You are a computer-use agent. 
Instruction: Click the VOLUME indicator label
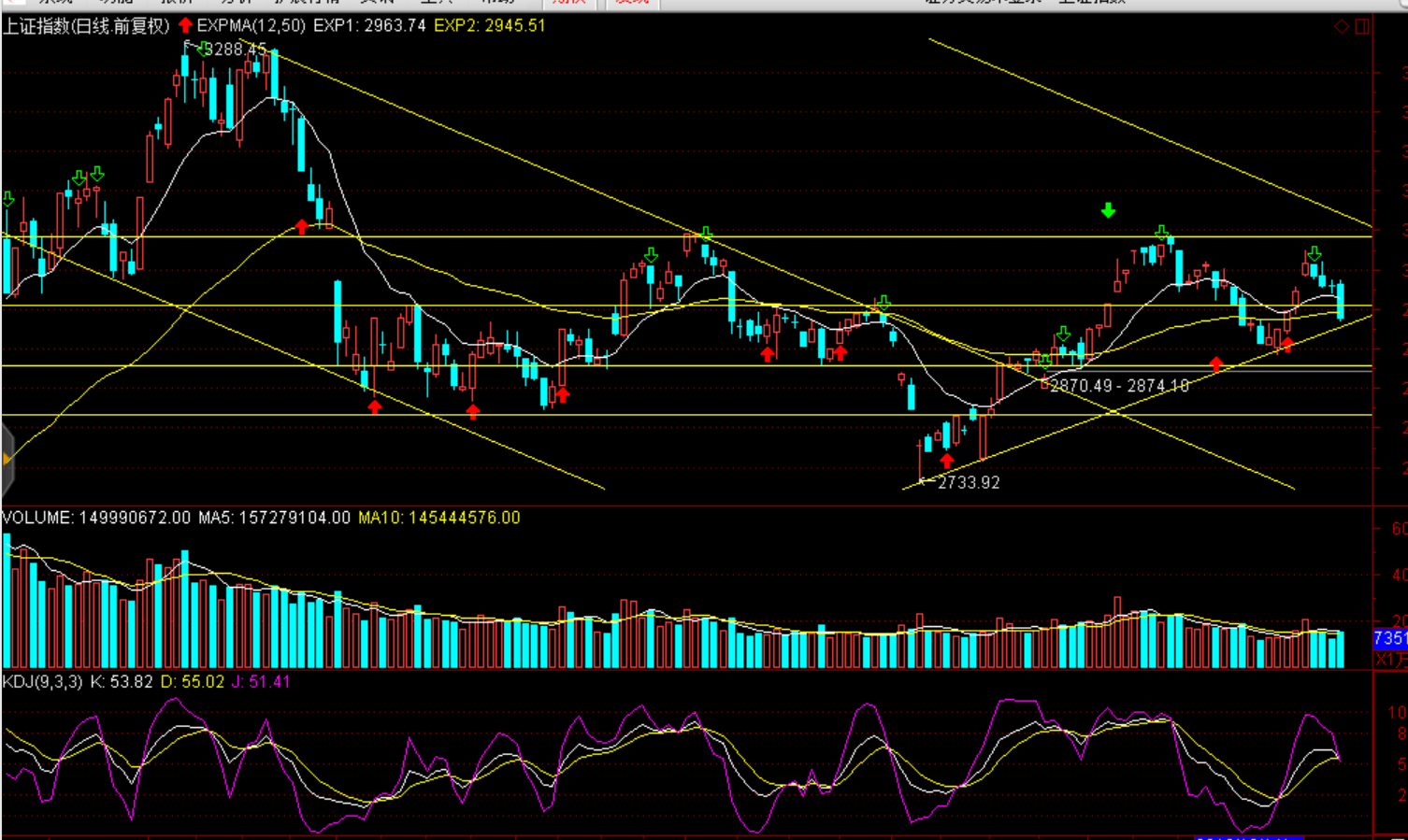[x=37, y=518]
